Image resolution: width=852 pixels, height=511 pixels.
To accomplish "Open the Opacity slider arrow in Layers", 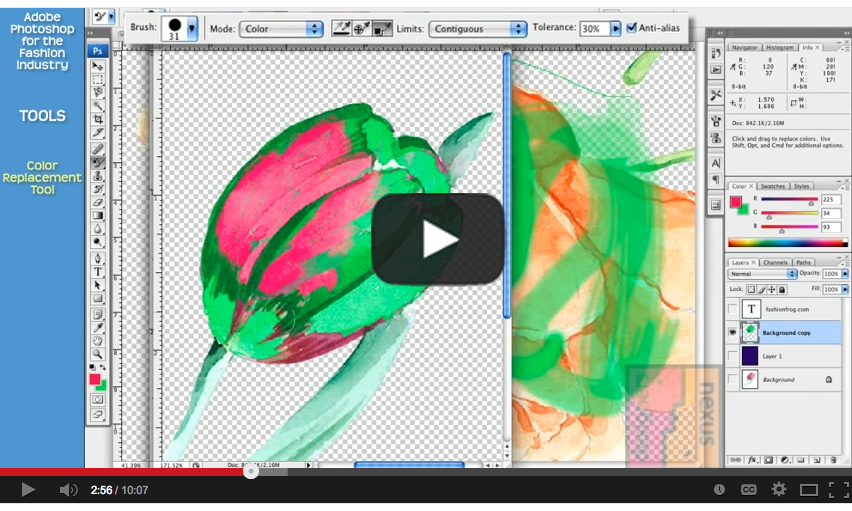I will click(845, 273).
